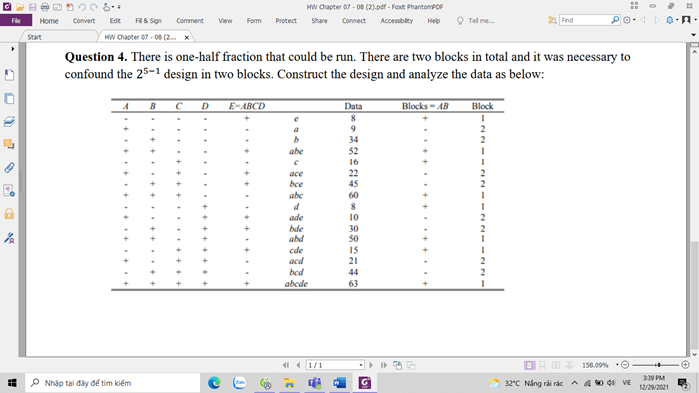This screenshot has width=699, height=393.
Task: Go to previous search result arrow
Action: pos(643,20)
